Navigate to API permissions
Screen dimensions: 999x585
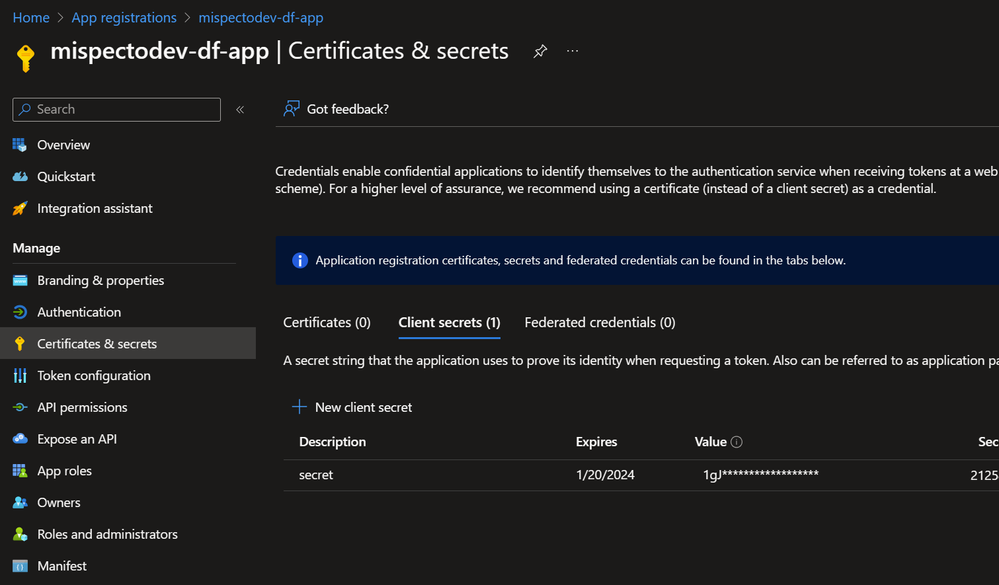82,408
